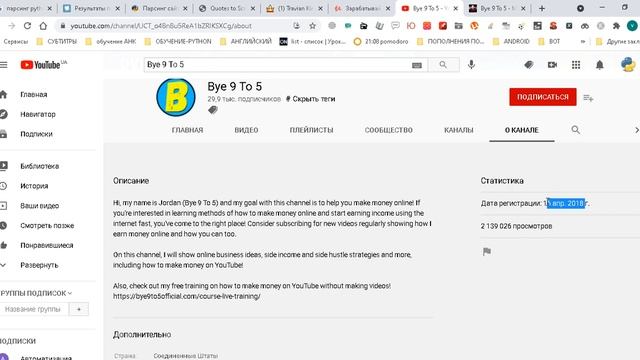Switch to the Сообщество tab
The height and width of the screenshot is (360, 640).
(x=389, y=130)
